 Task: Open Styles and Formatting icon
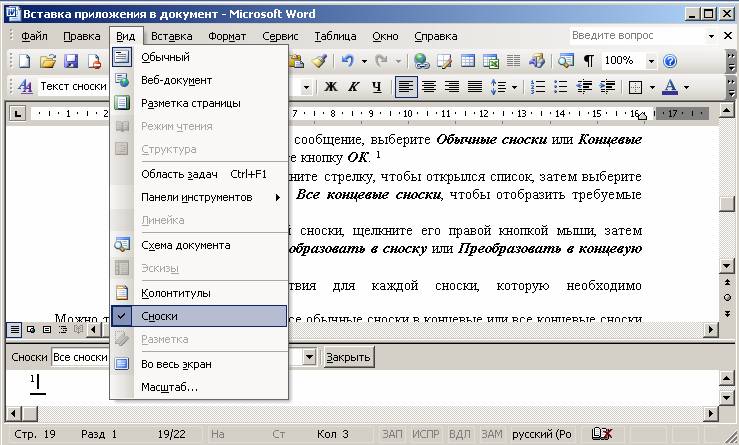[x=25, y=87]
